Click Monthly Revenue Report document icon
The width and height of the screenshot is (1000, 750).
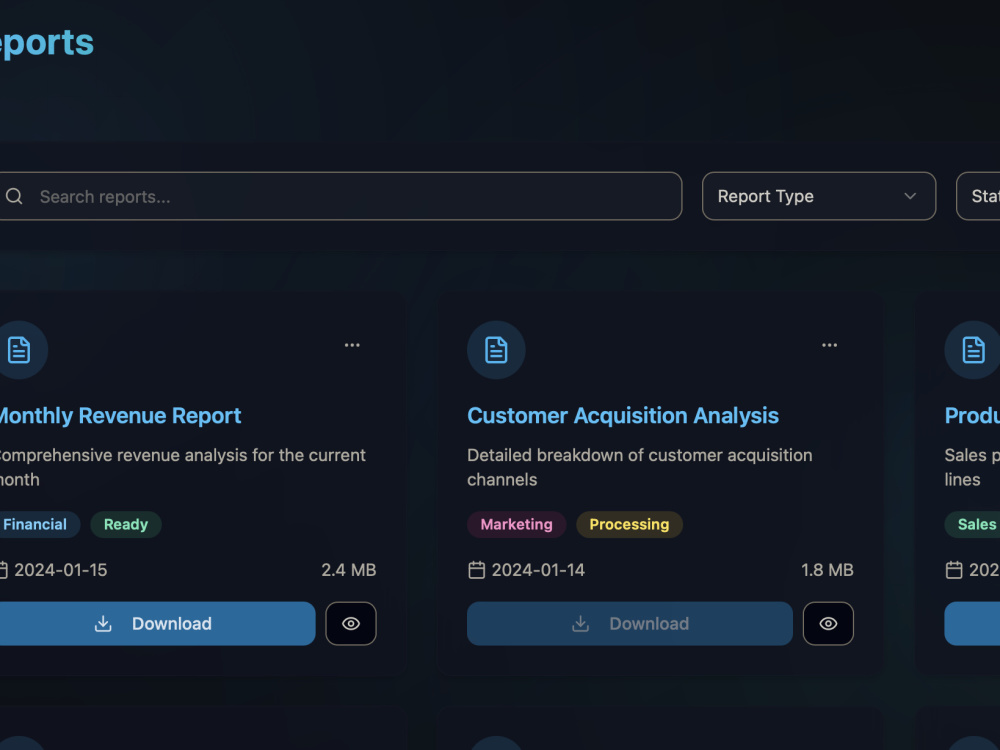click(x=19, y=350)
